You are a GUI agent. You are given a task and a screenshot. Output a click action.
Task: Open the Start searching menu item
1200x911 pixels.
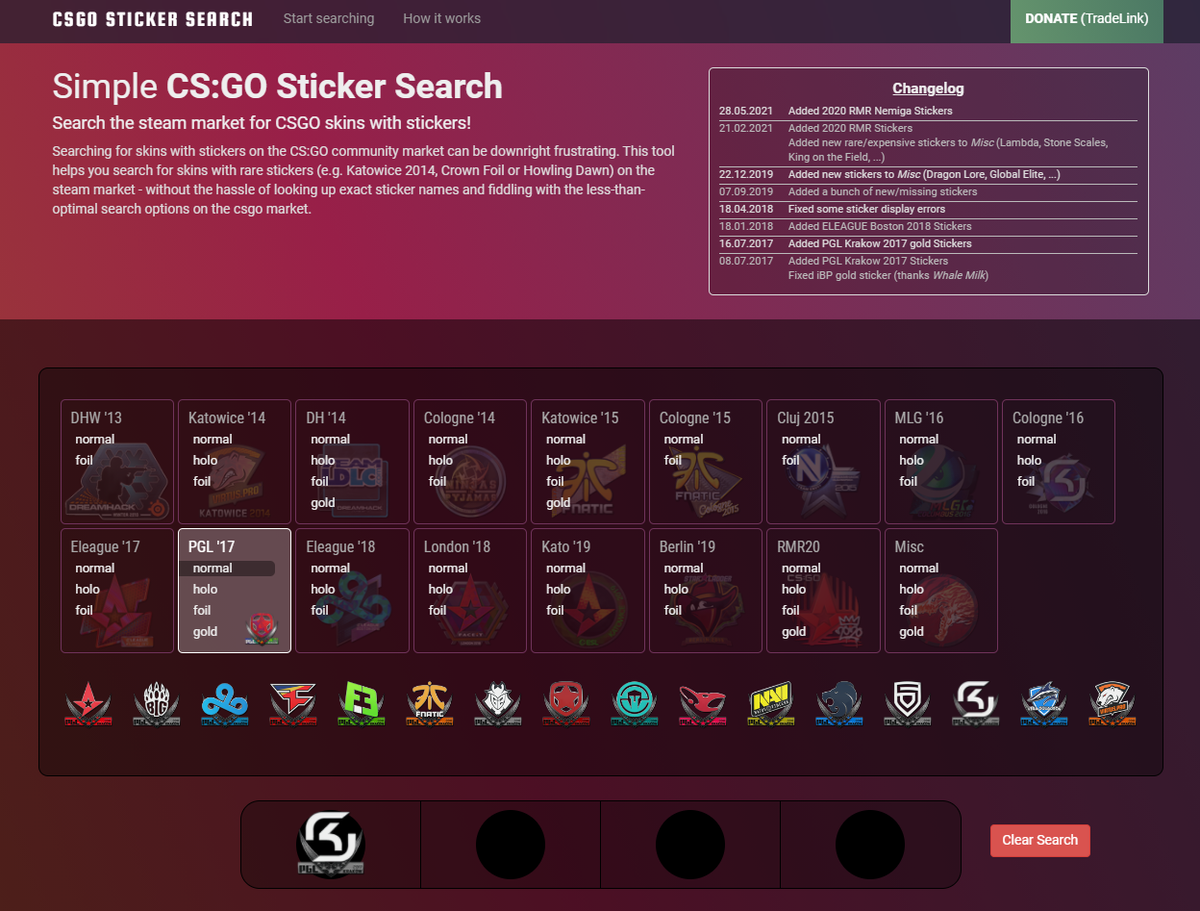329,18
